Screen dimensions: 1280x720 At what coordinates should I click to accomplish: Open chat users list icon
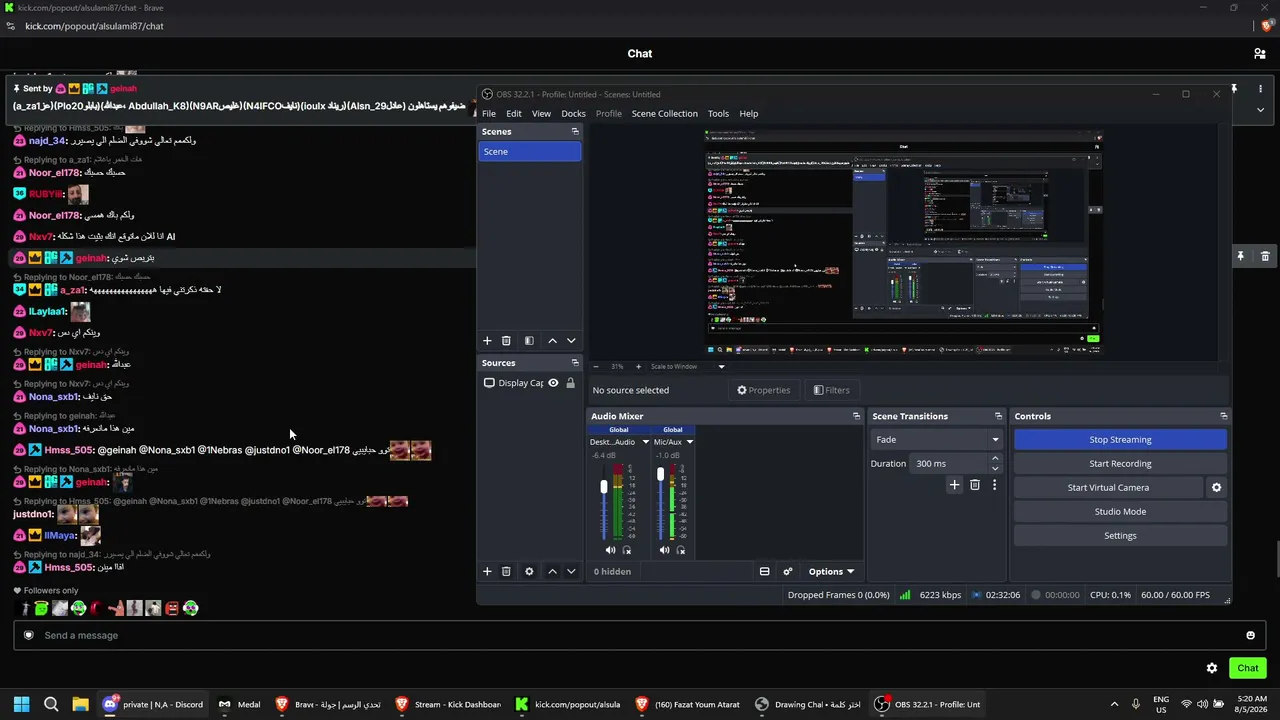point(1259,54)
